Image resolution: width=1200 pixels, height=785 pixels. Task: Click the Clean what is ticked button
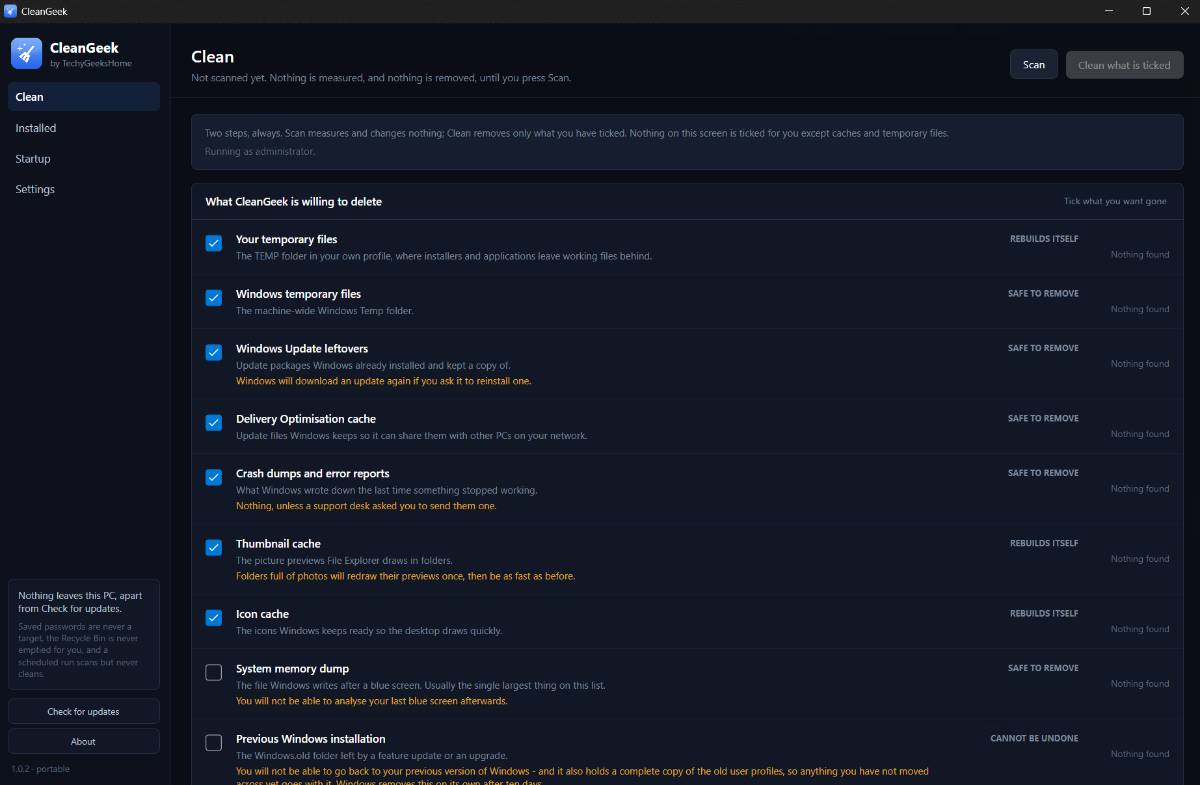pyautogui.click(x=1124, y=65)
